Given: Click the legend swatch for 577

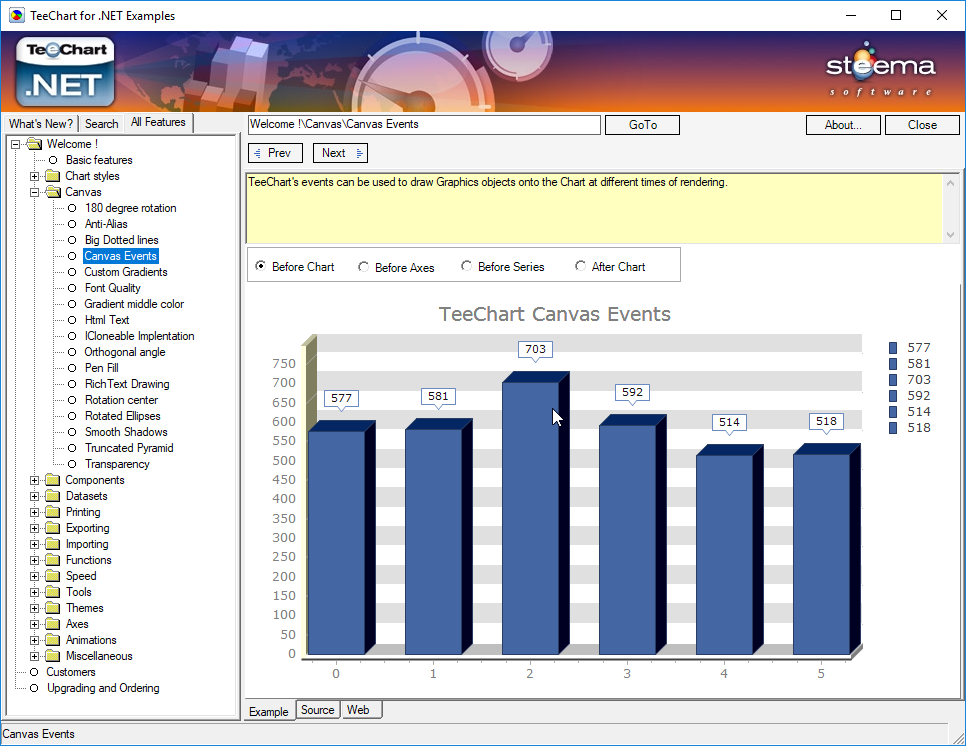Looking at the screenshot, I should (x=893, y=348).
